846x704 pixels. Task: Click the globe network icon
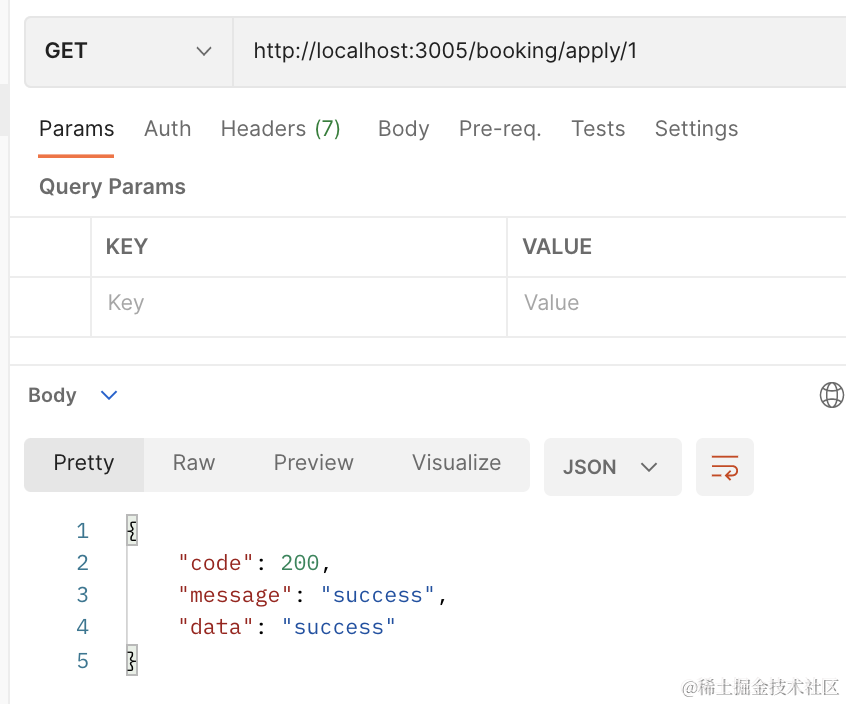tap(831, 395)
